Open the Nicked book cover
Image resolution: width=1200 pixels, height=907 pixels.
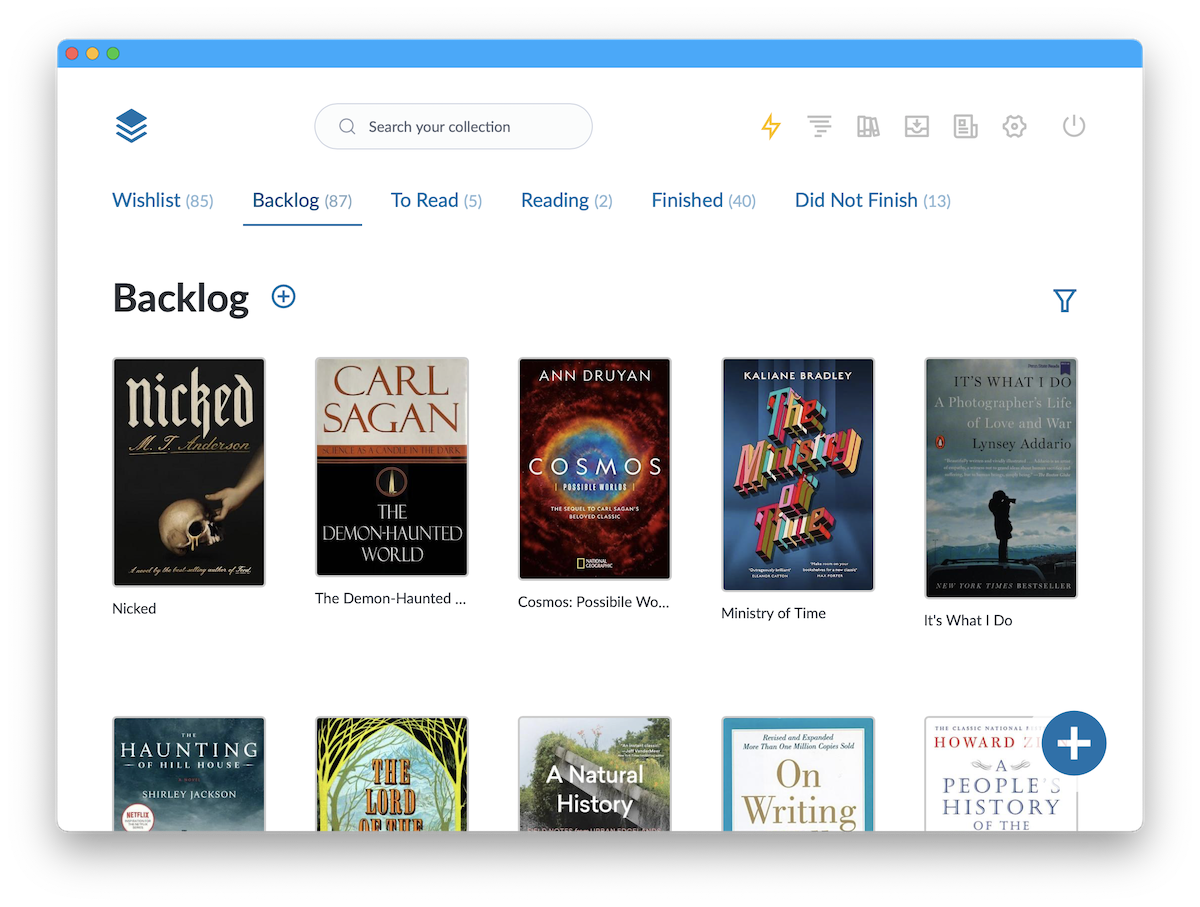tap(189, 472)
